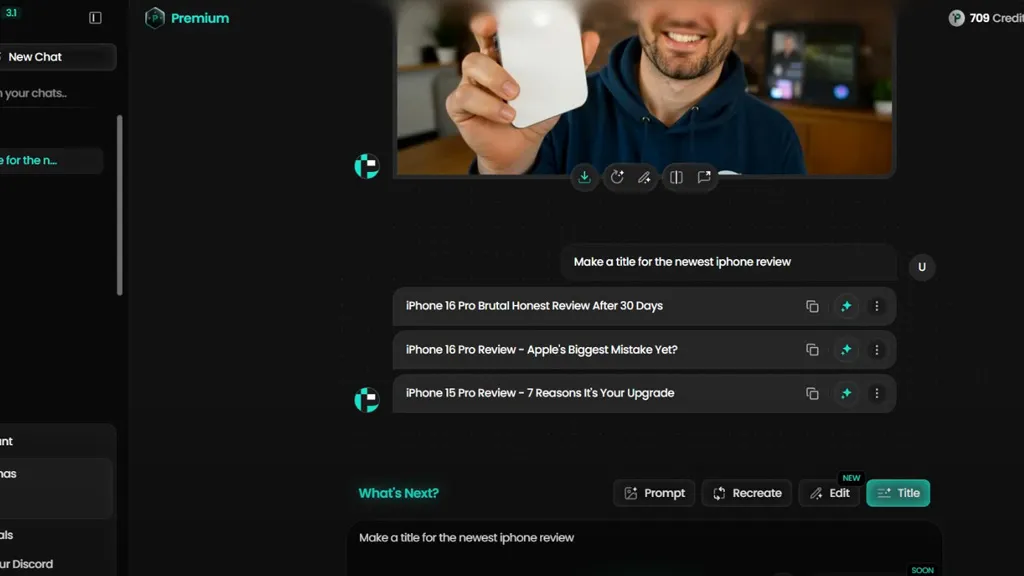Click the assistant avatar beside the thumbnail
Viewport: 1024px width, 576px height.
(x=367, y=166)
